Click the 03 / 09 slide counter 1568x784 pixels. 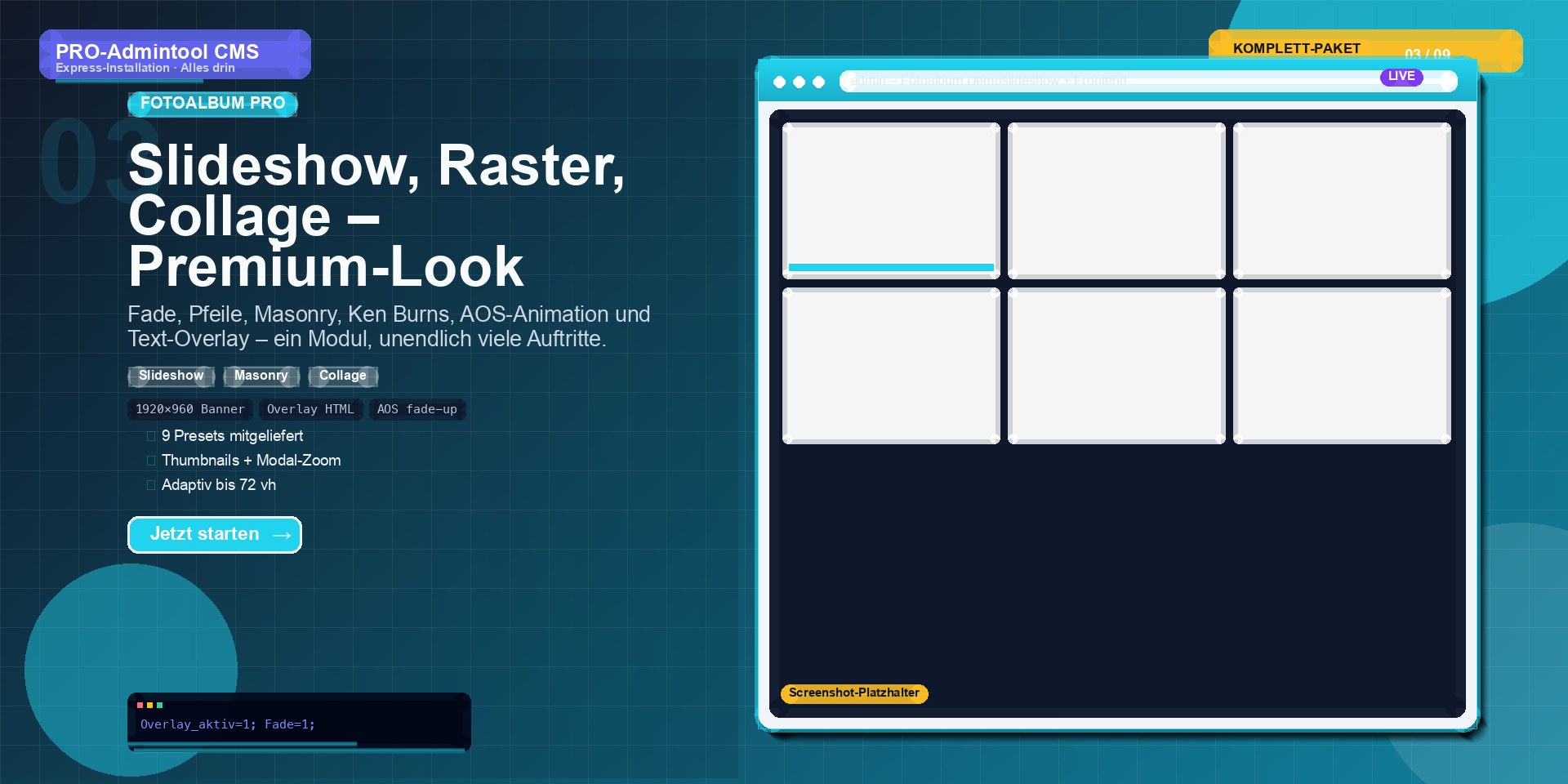1428,54
